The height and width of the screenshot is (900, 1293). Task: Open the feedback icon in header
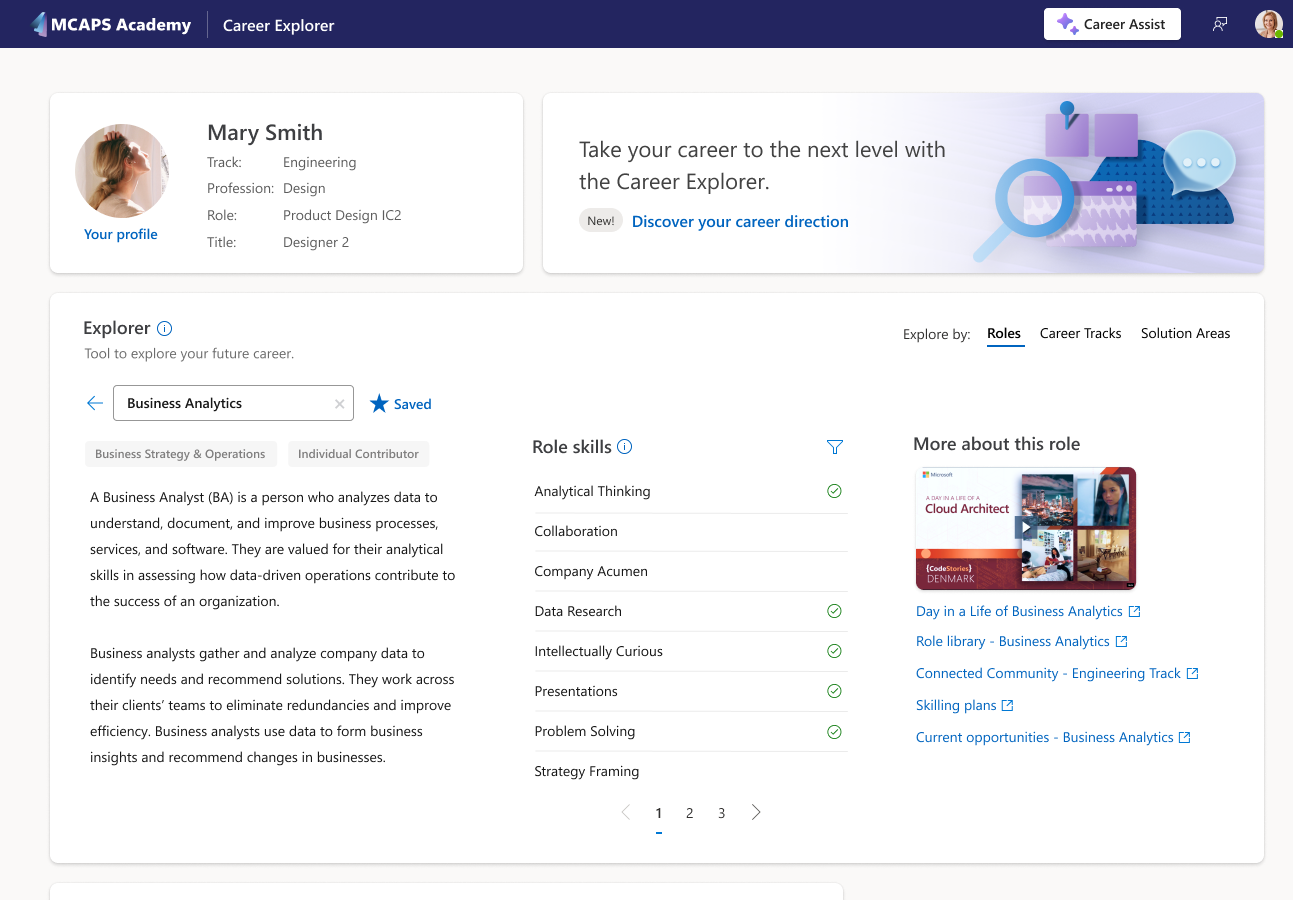point(1220,24)
